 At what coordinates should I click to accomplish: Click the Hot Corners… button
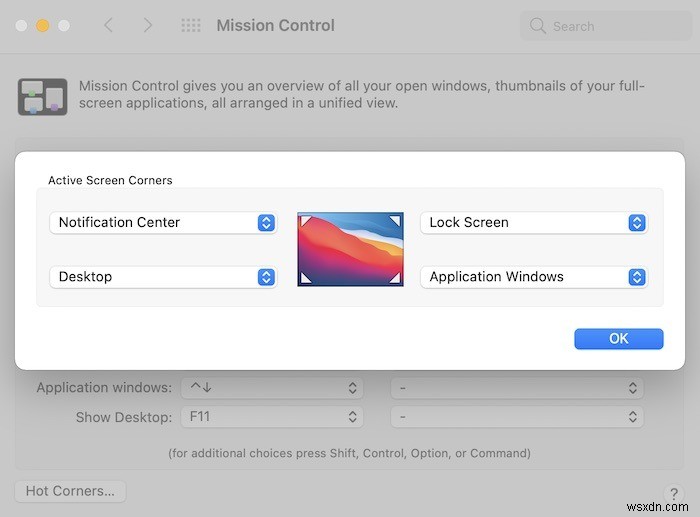[x=71, y=491]
